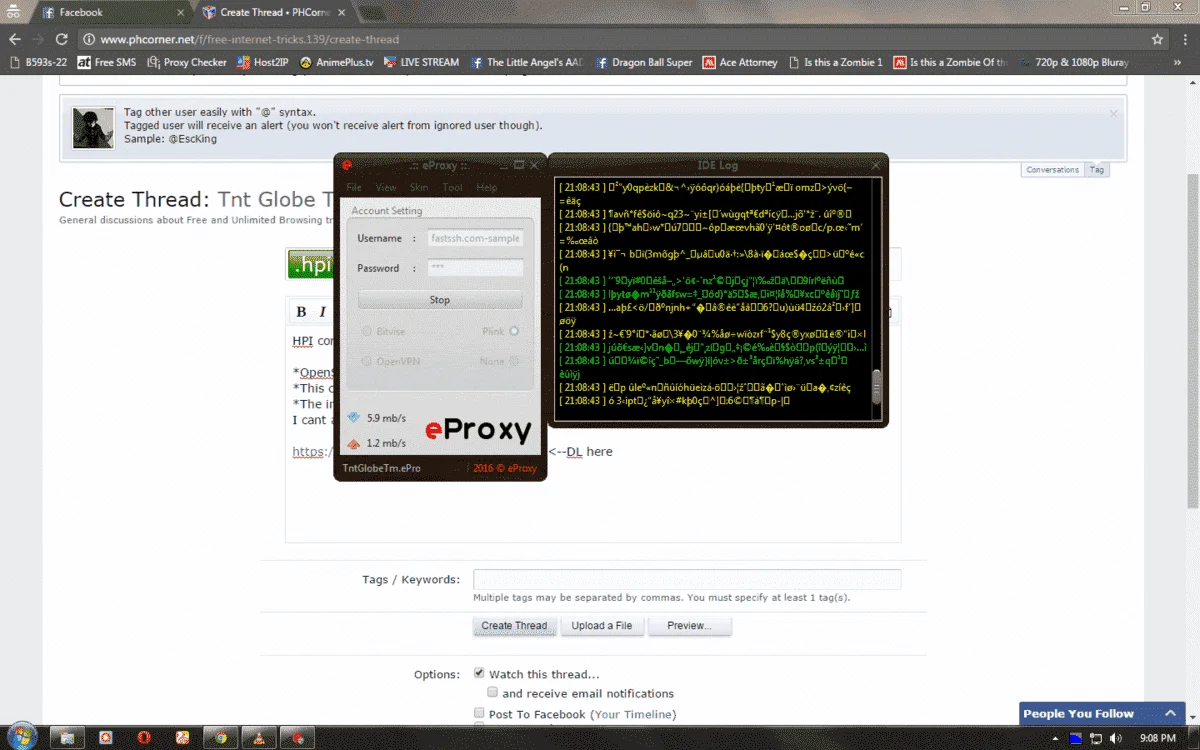Click the volume speaker icon in system tray
This screenshot has height=750, width=1200.
1117,738
